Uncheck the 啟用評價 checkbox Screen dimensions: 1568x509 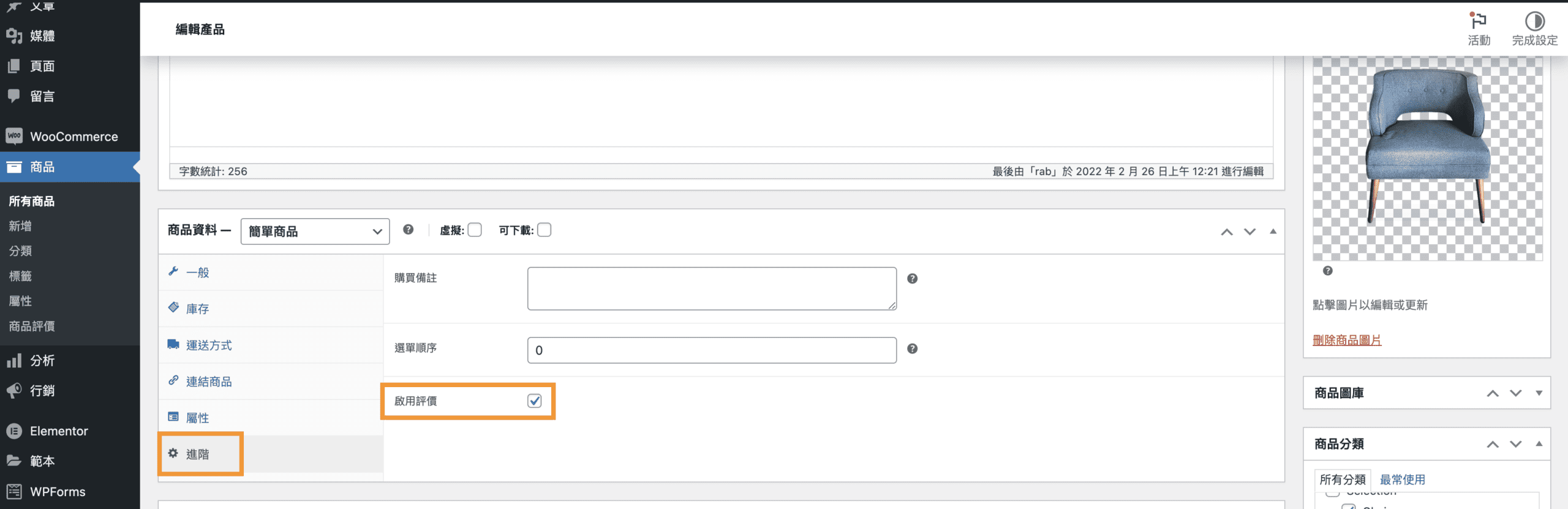pos(534,401)
